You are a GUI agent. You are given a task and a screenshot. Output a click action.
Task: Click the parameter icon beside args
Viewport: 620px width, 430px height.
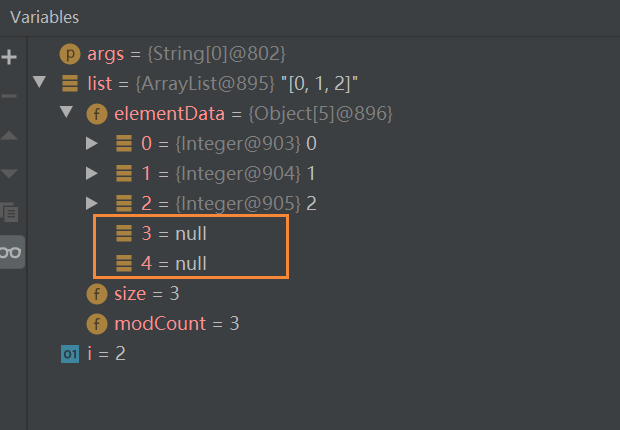click(x=70, y=54)
